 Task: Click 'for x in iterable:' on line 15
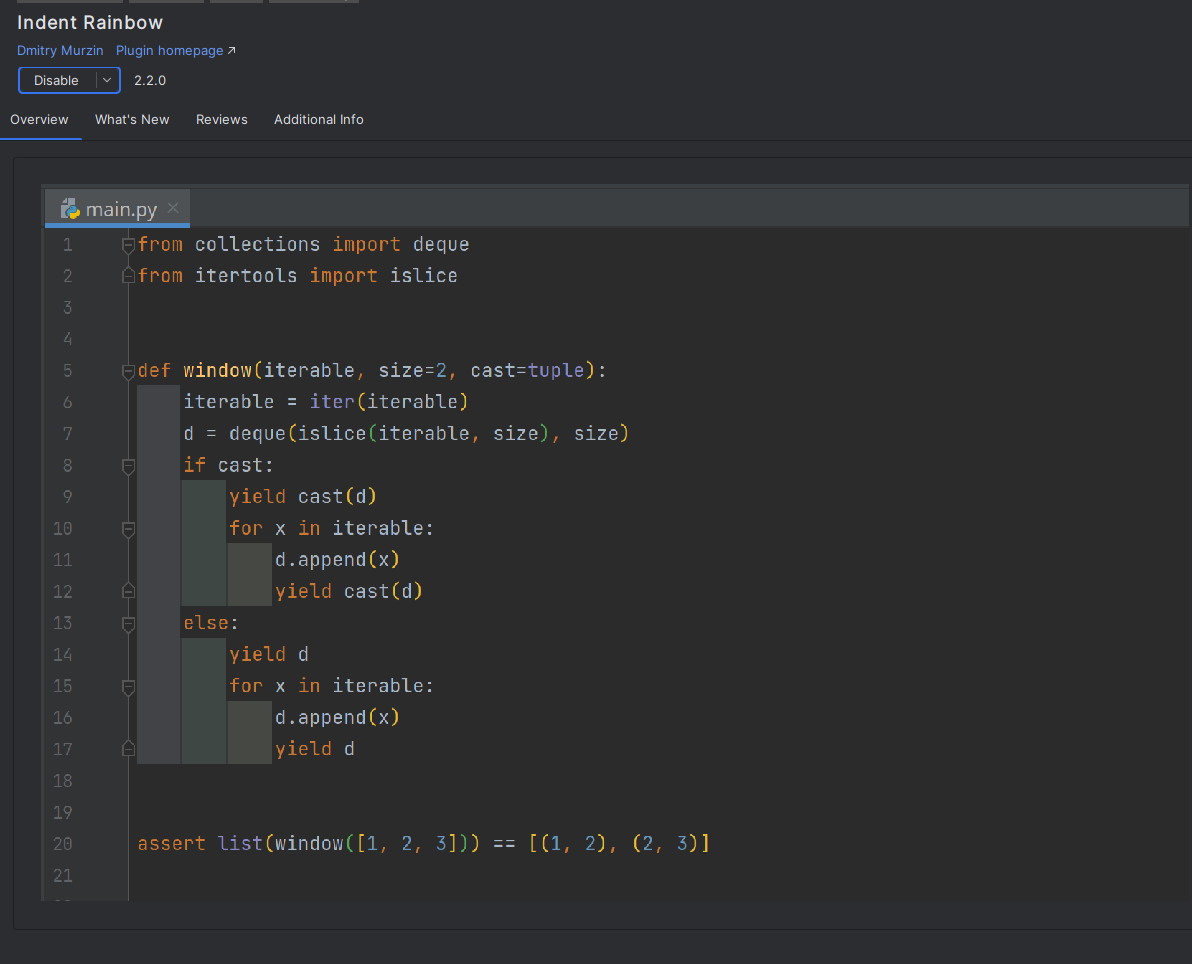(331, 687)
